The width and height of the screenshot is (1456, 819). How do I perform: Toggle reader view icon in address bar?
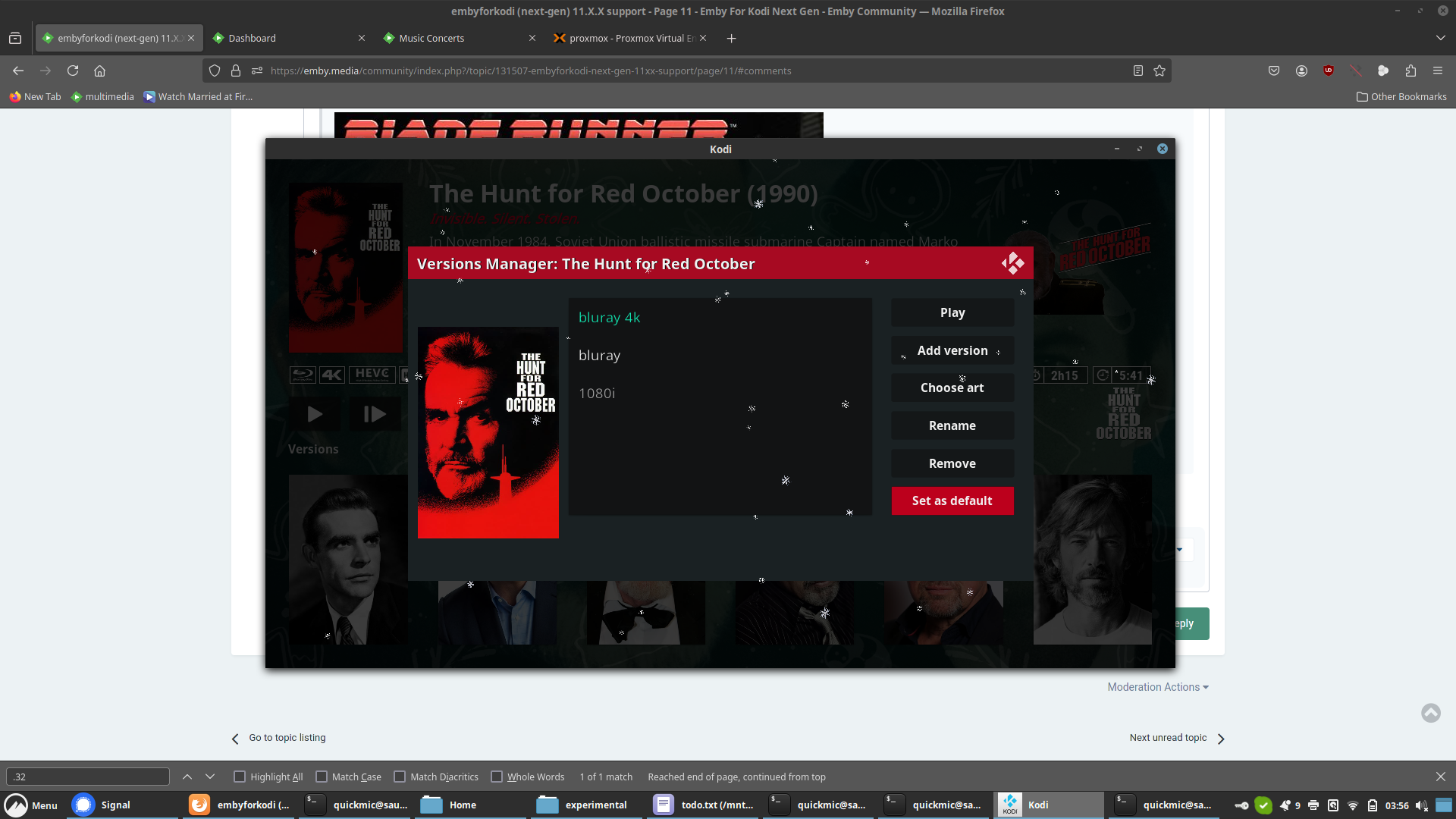(x=1138, y=71)
